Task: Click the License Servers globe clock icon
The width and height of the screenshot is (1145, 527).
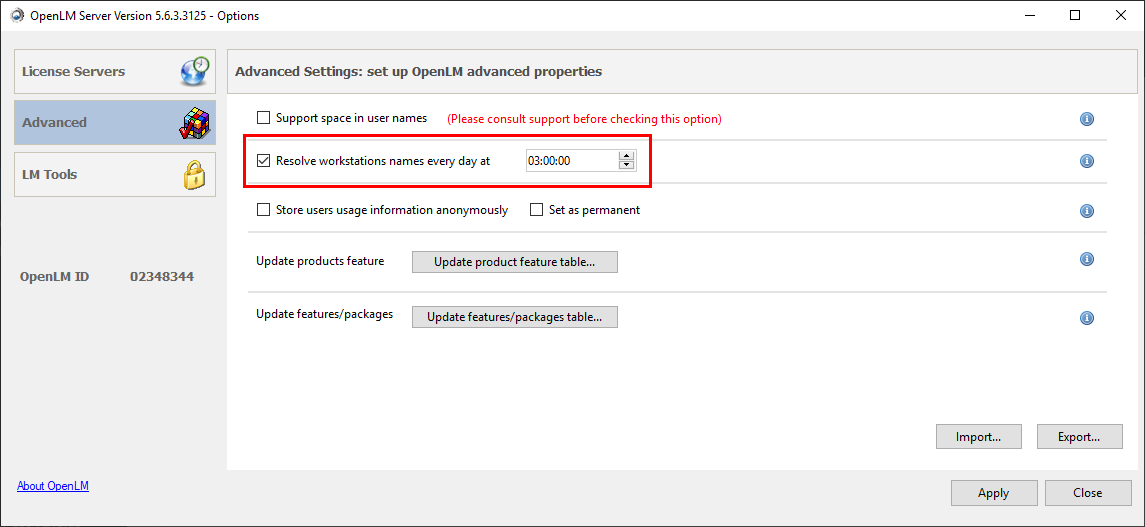Action: click(x=195, y=71)
